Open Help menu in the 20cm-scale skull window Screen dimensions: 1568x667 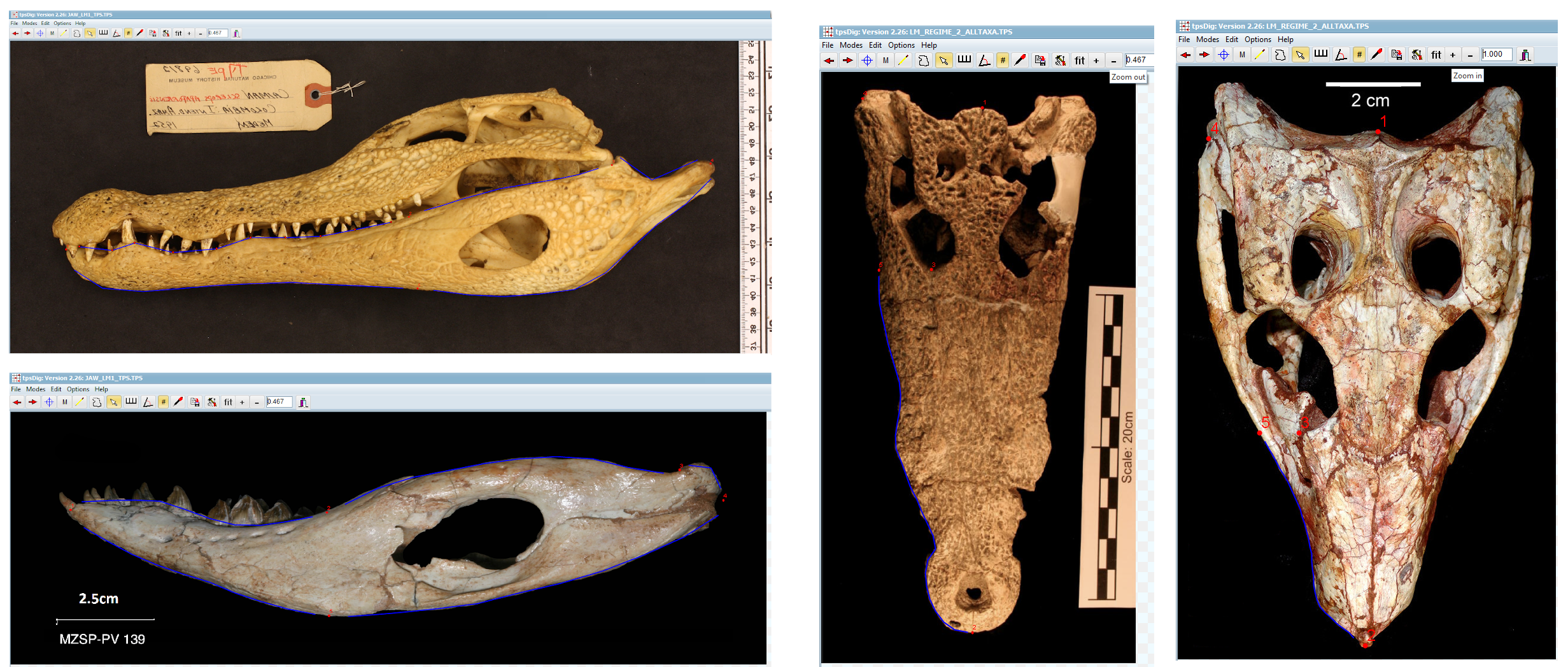click(929, 45)
